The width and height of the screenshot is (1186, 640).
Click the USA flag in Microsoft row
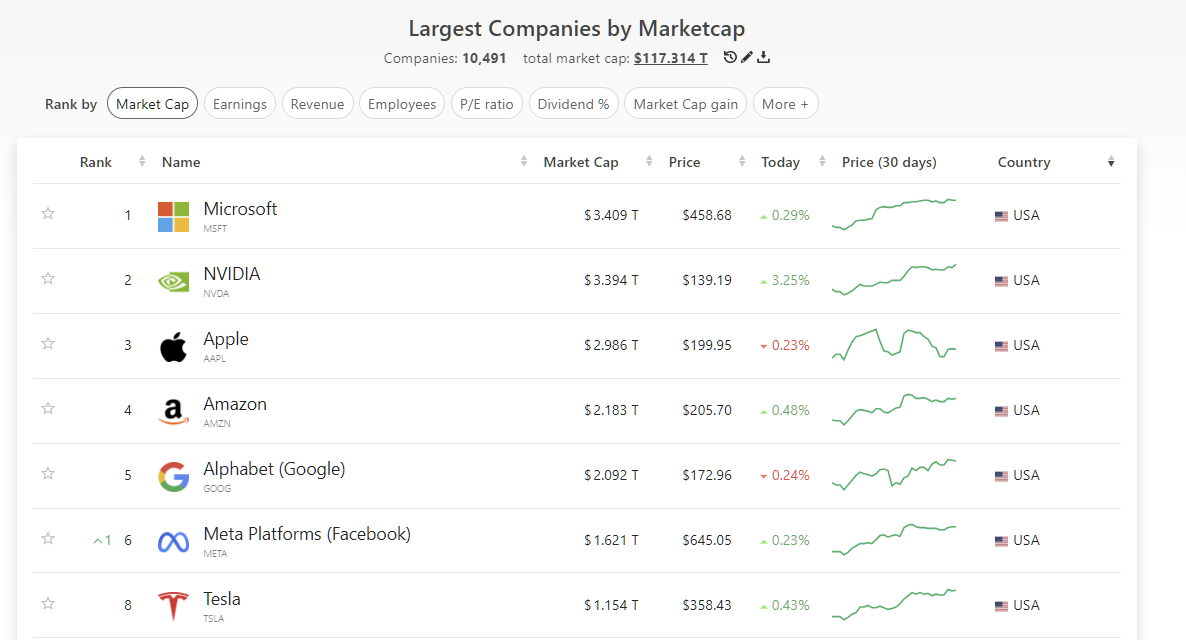click(1001, 216)
